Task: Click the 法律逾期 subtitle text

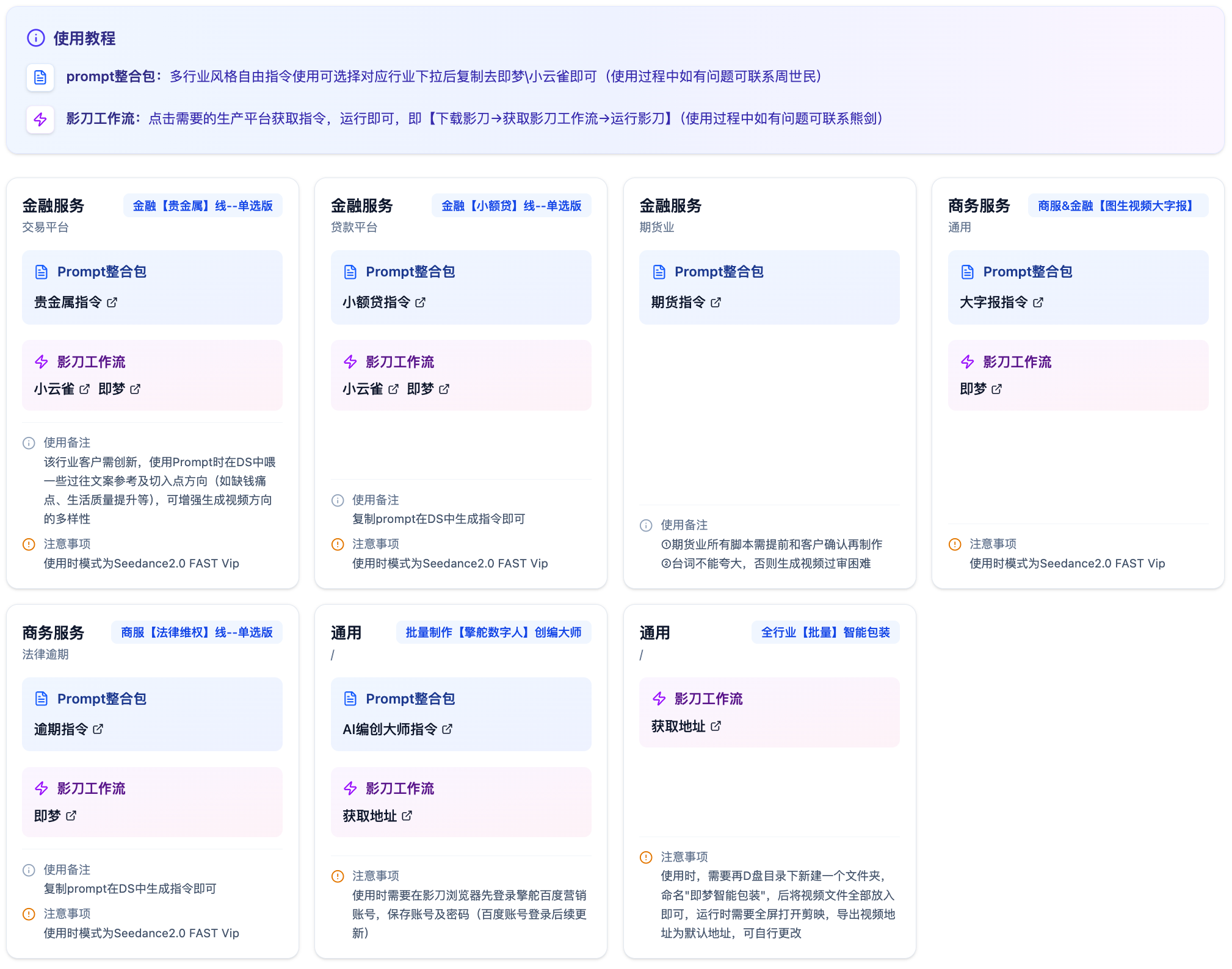Action: pyautogui.click(x=46, y=654)
